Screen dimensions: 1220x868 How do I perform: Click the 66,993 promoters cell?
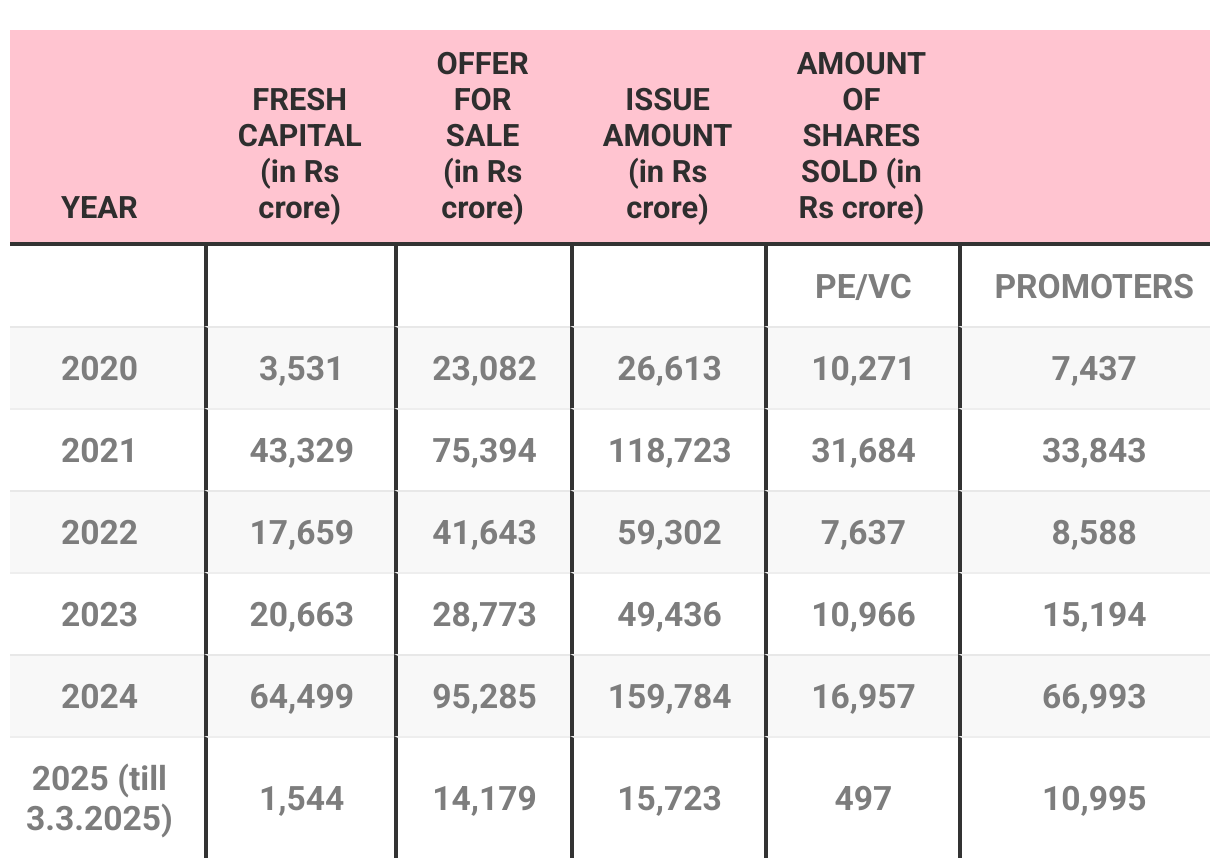click(1094, 696)
